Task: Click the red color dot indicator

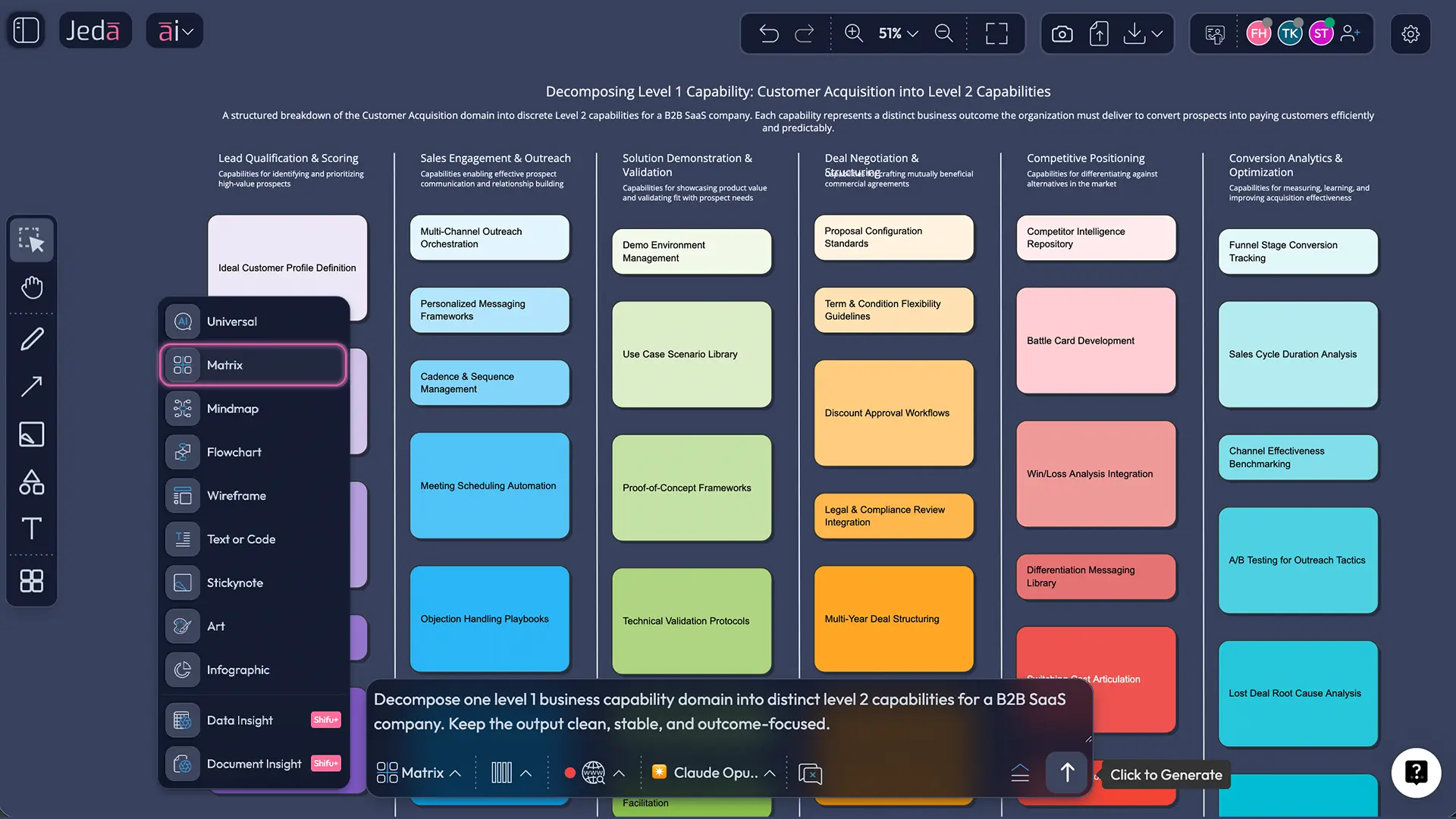Action: pyautogui.click(x=570, y=773)
